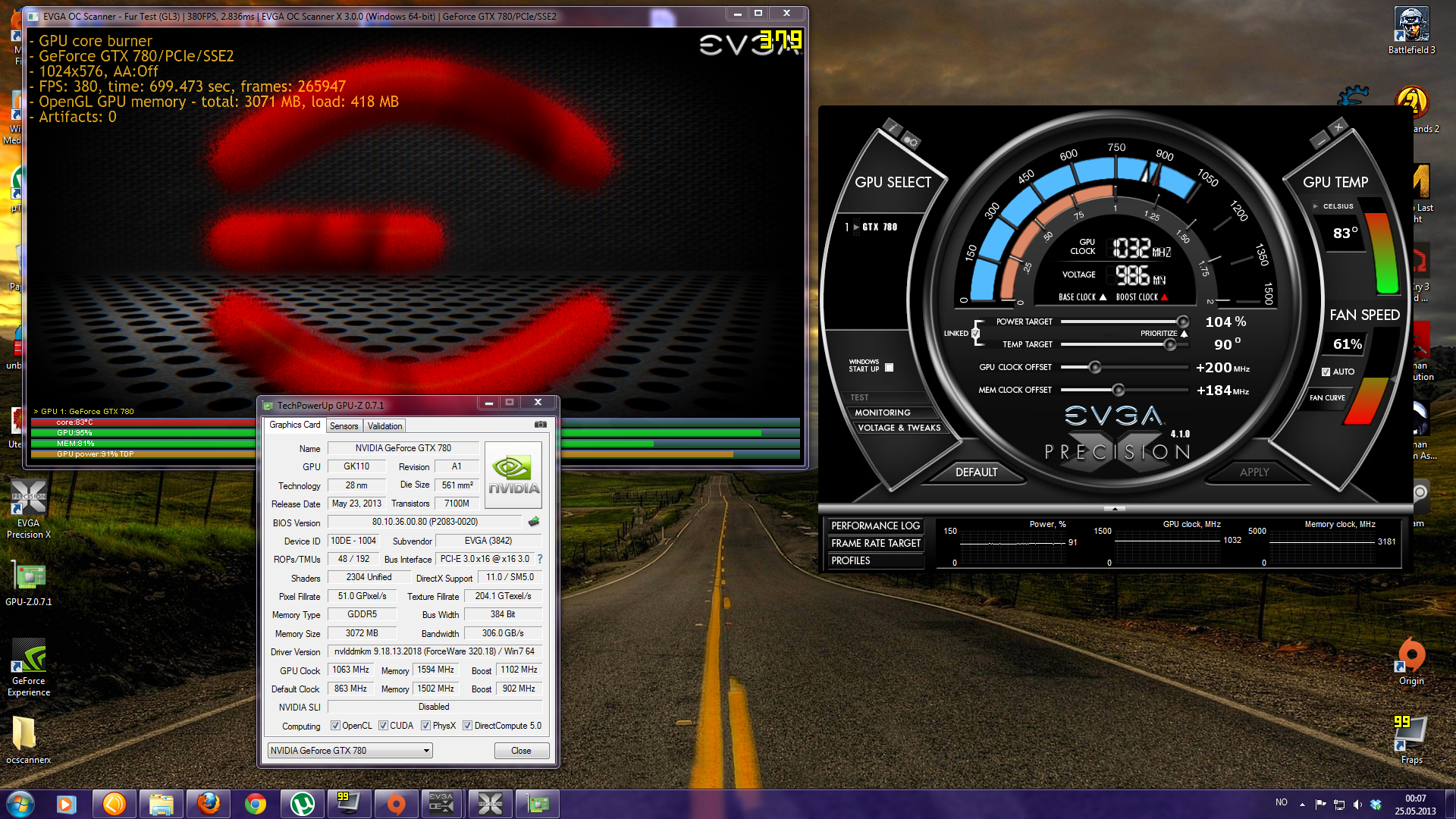
Task: Expand the GPU 1 GeForce GTX 780 monitor
Action: [36, 411]
